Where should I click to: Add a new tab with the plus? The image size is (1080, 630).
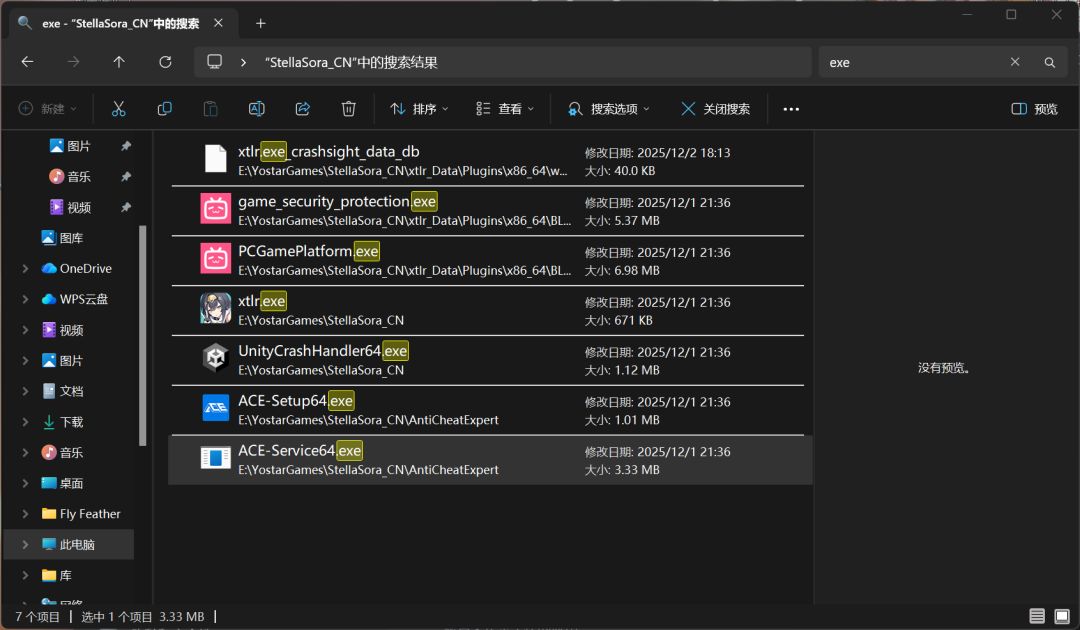[x=260, y=23]
